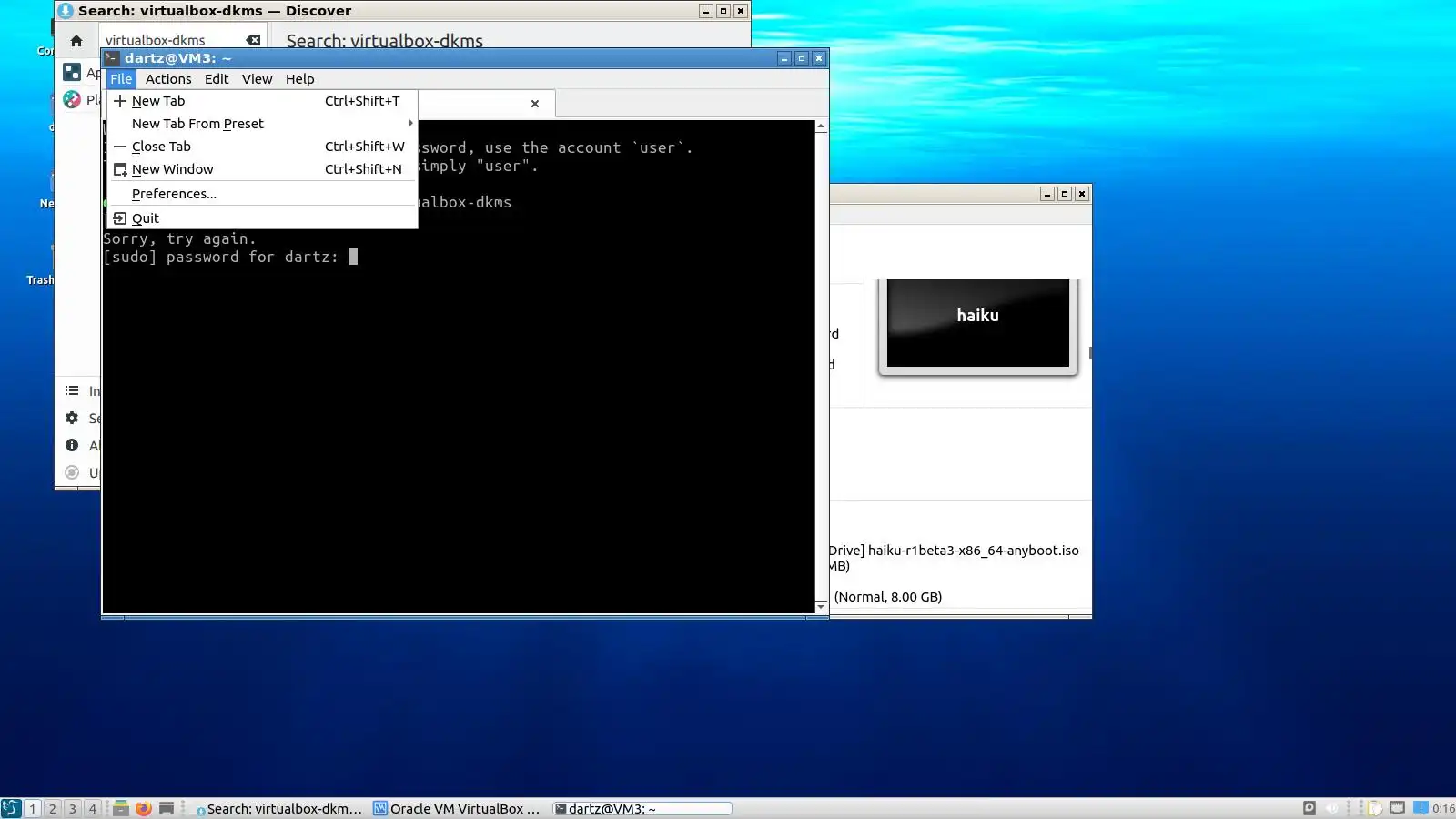Choose New Tab from the File menu

[x=262, y=101]
